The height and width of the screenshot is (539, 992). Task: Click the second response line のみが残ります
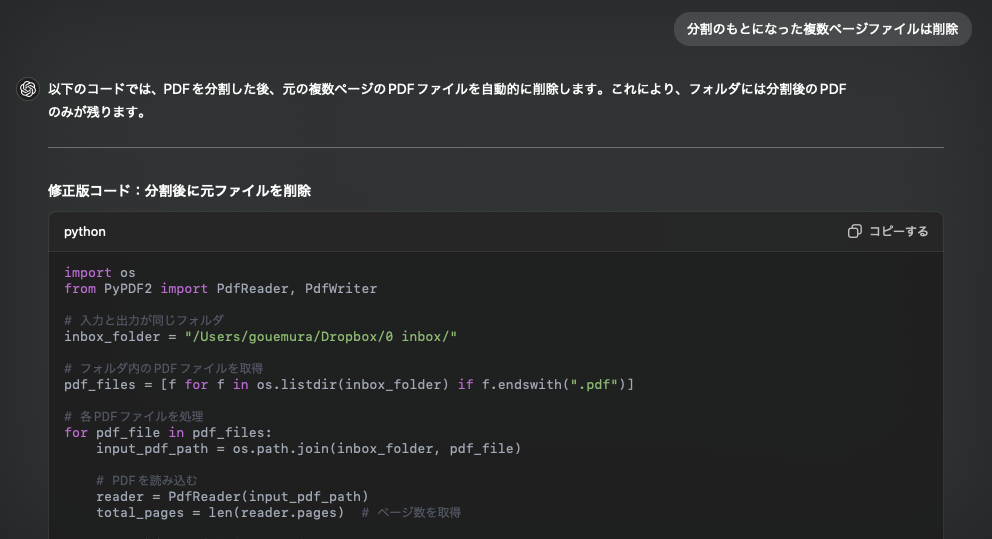[x=97, y=112]
